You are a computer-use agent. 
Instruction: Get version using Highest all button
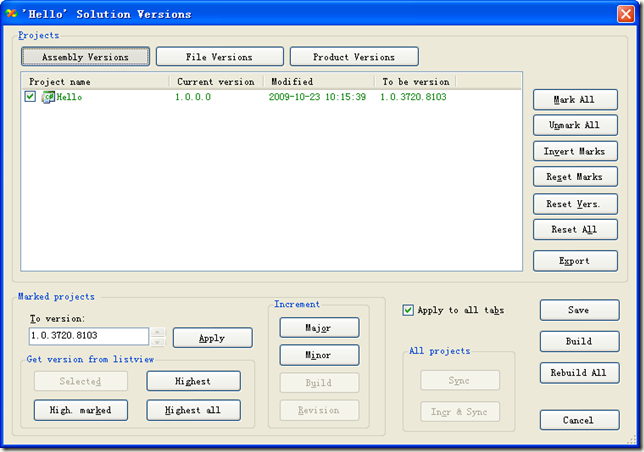point(193,410)
